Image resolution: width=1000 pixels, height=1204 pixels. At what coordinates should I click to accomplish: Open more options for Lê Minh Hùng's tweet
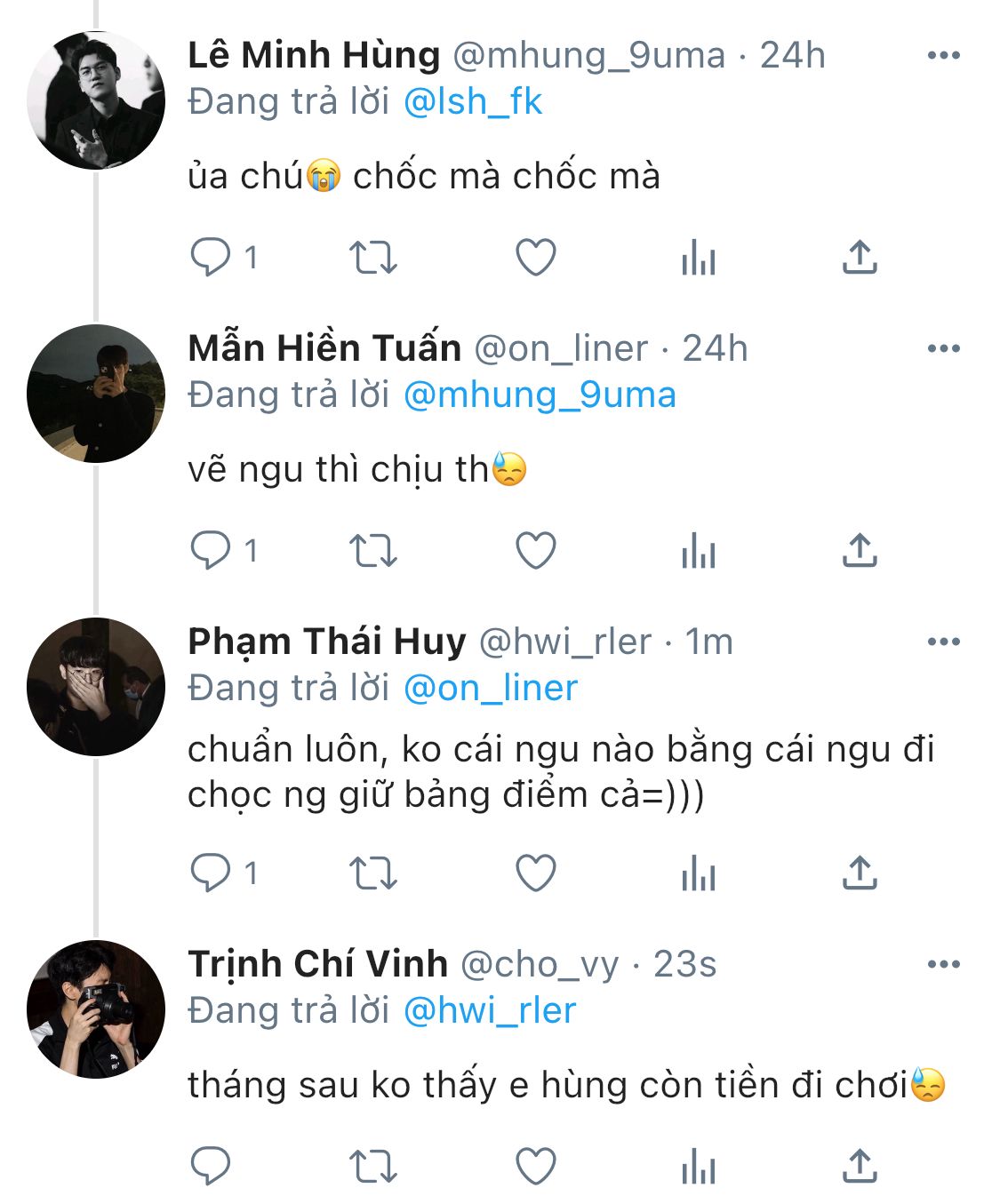pyautogui.click(x=943, y=55)
